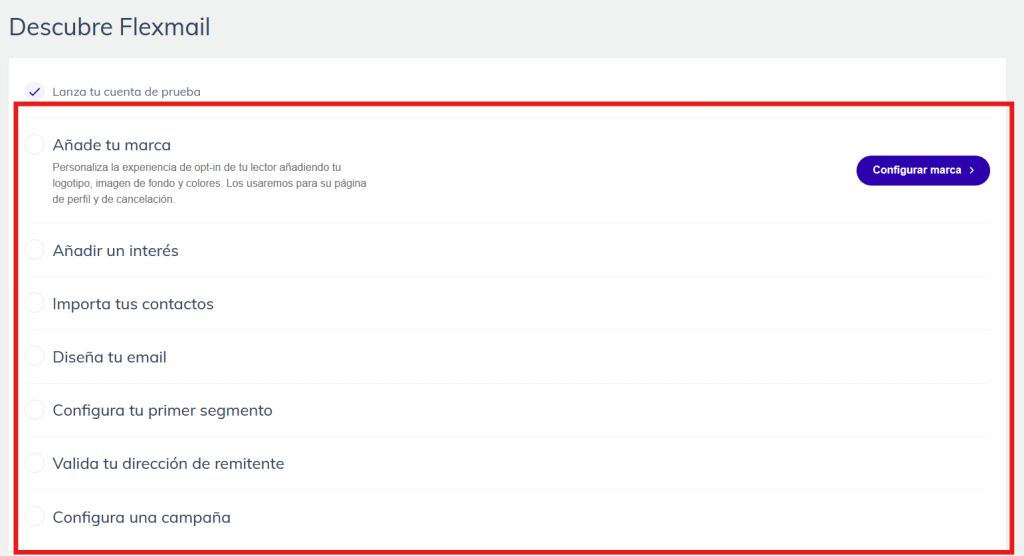Click the description text starting with Personaliza la experiencia

tap(210, 183)
